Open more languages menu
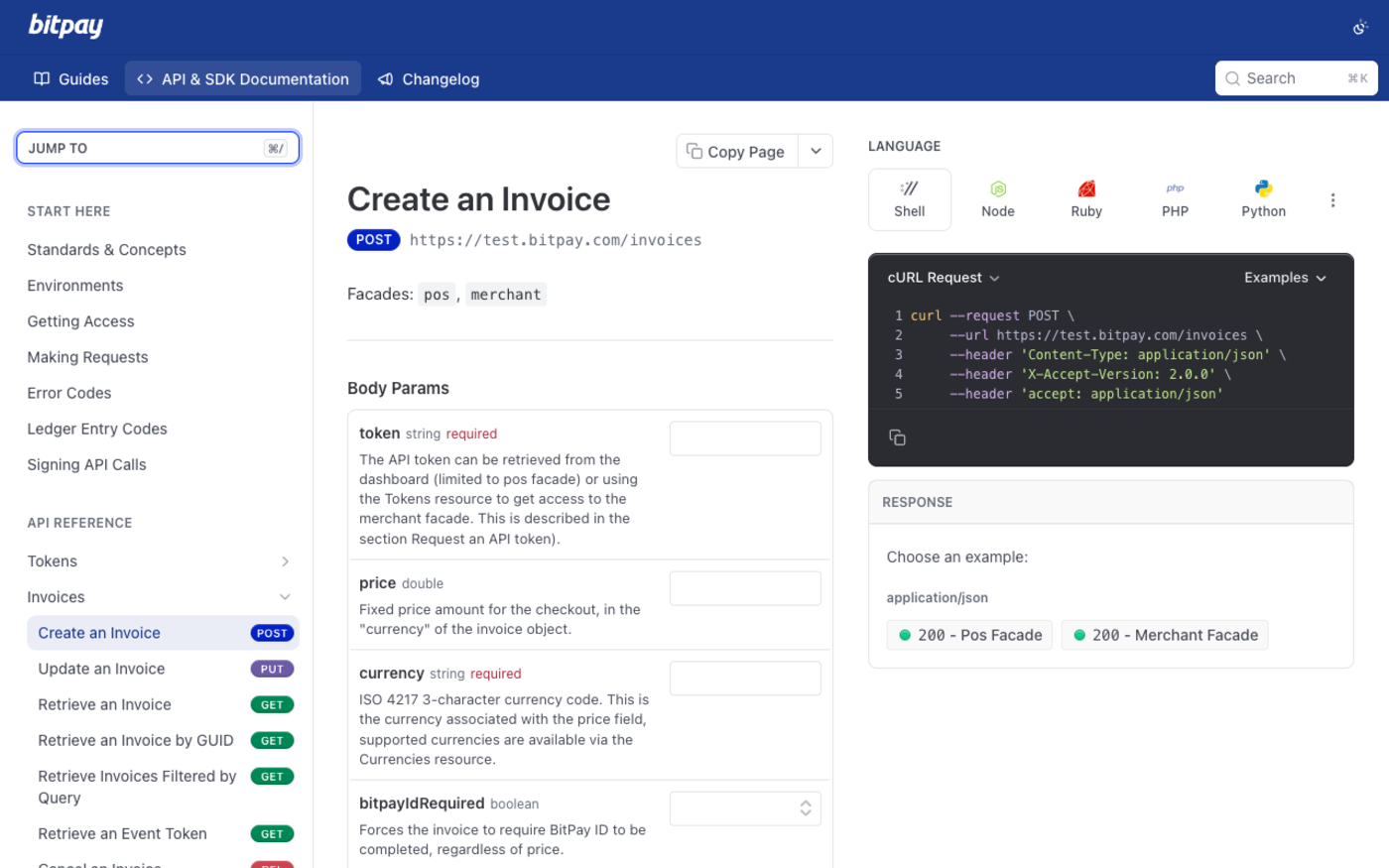The image size is (1389, 868). click(1332, 200)
